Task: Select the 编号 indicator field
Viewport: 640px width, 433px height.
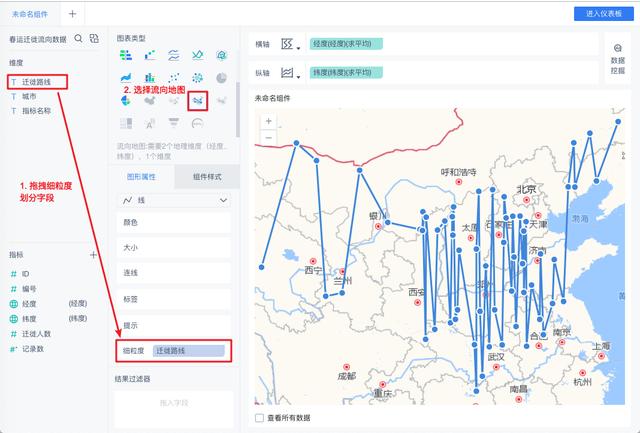Action: tap(29, 289)
